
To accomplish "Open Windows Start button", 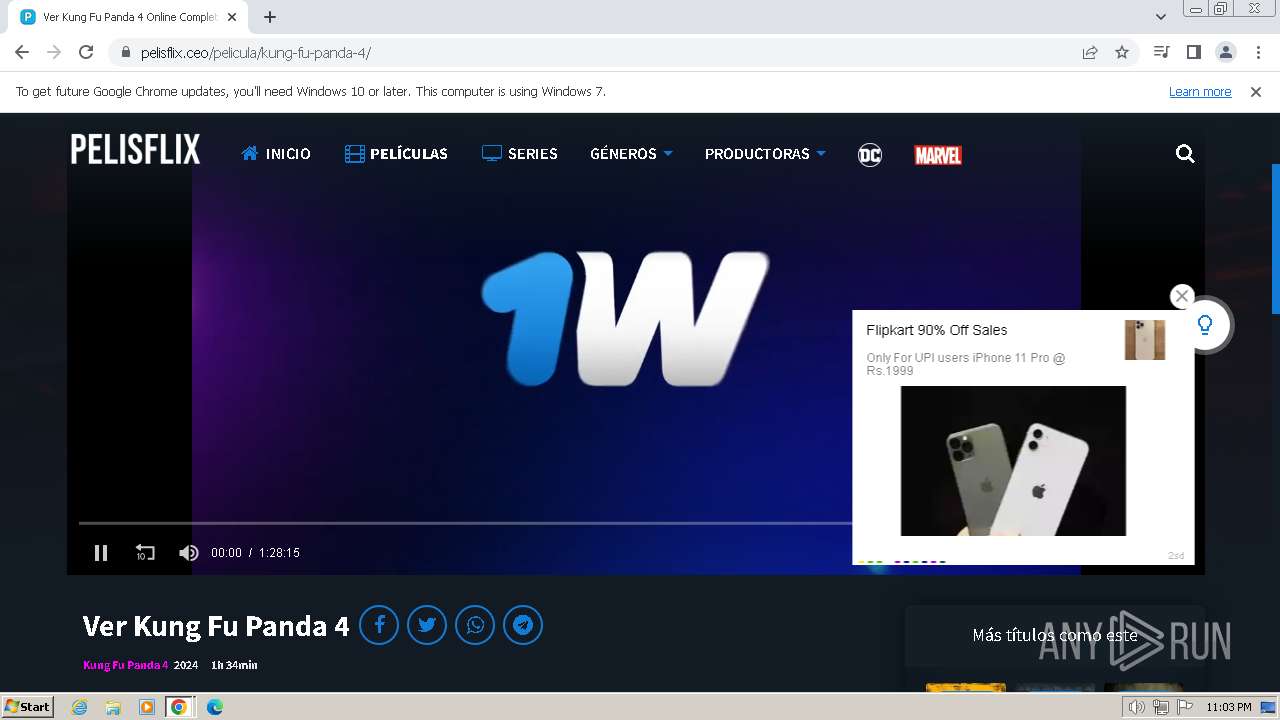I will coord(27,707).
